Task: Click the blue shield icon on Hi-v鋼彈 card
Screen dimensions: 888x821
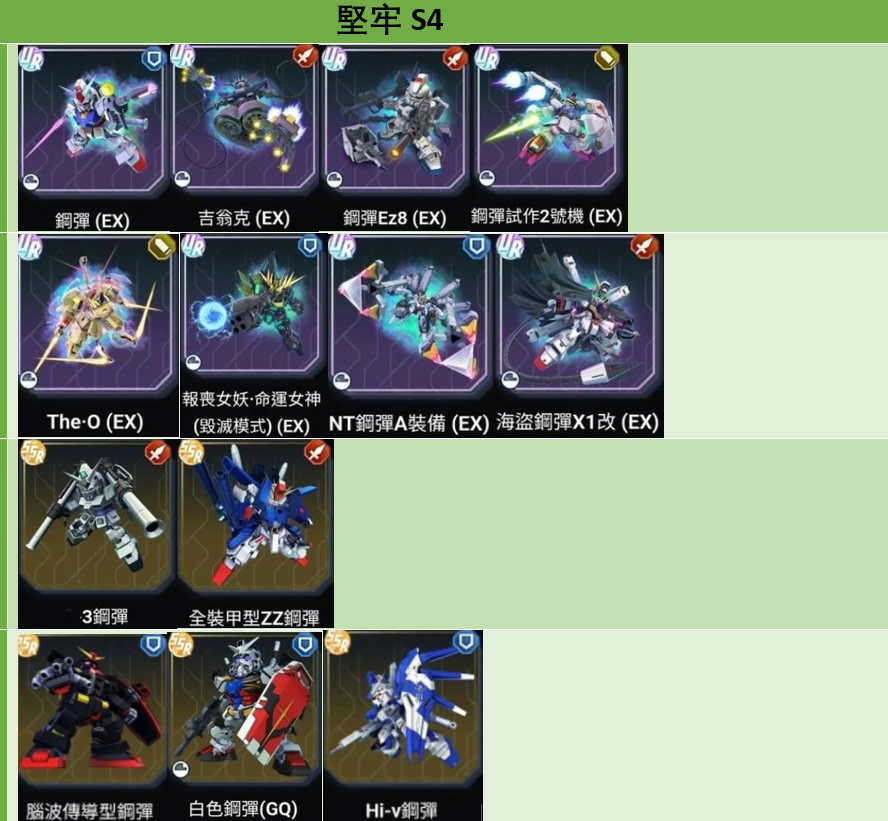Action: click(466, 642)
